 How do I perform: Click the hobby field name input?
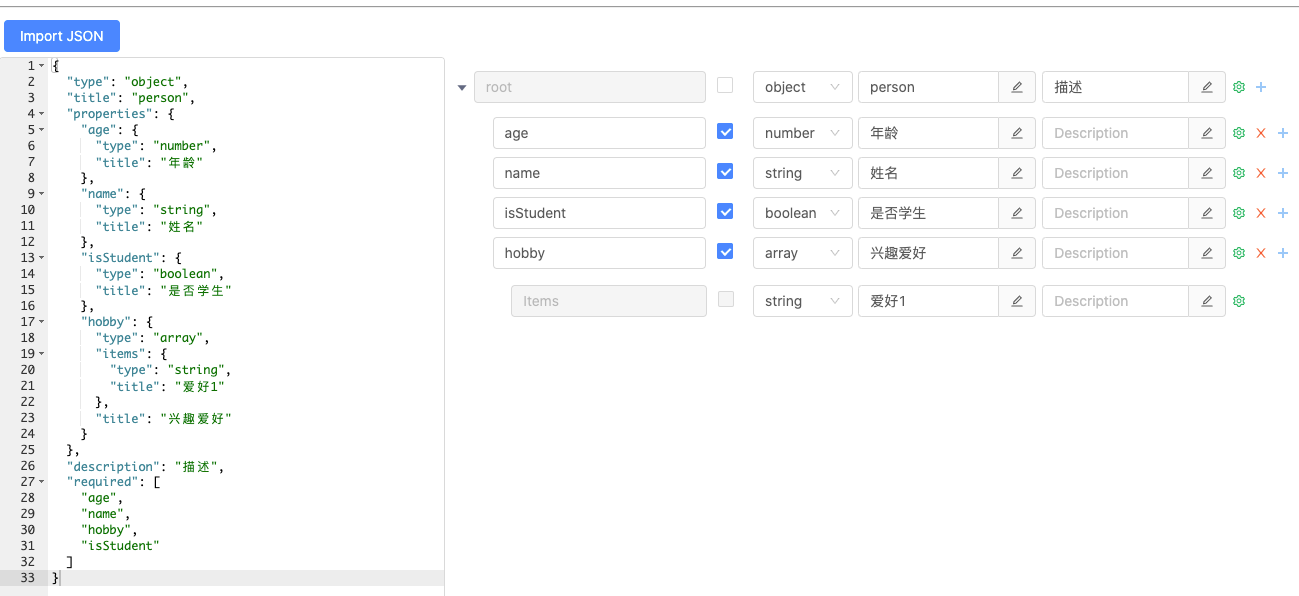599,253
